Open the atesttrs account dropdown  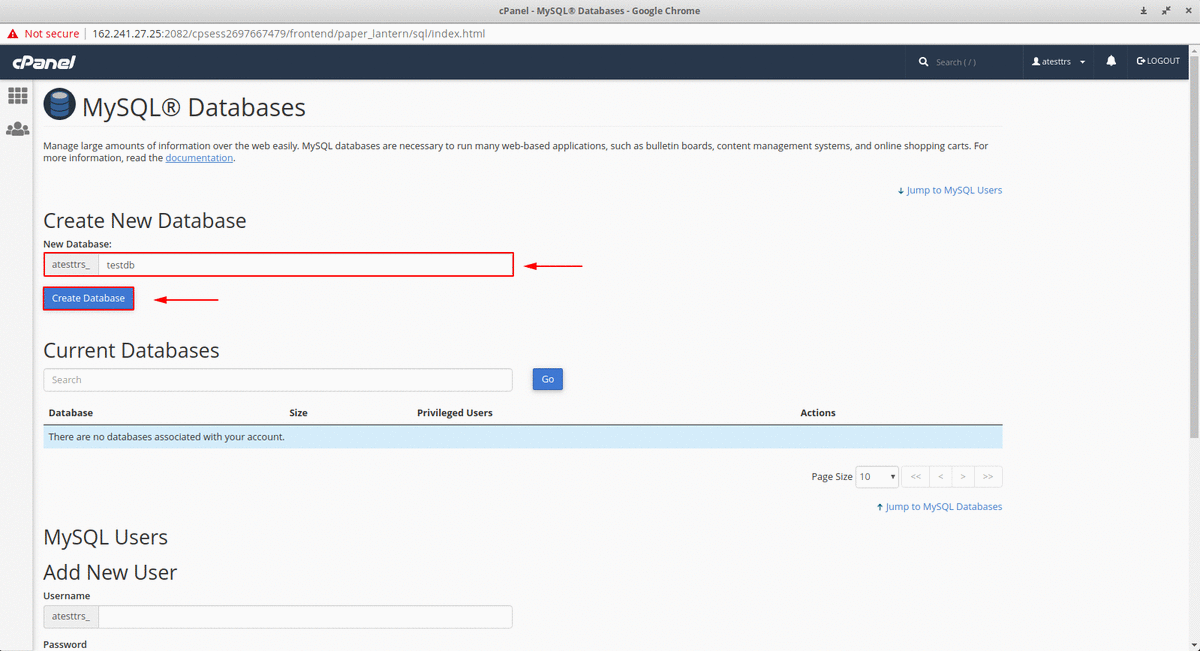1058,61
